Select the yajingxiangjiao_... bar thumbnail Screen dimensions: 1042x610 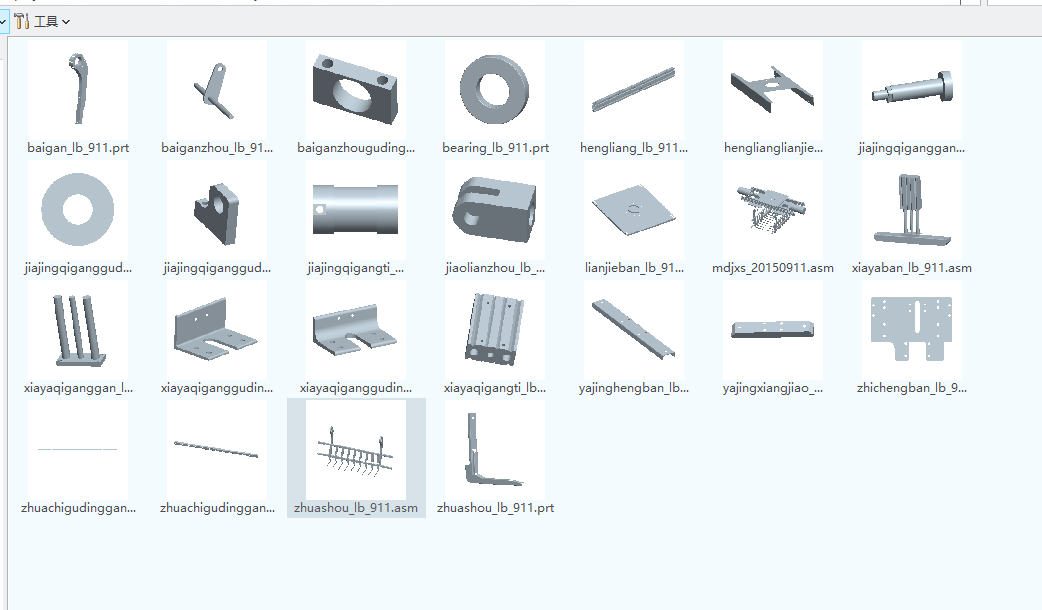coord(773,330)
